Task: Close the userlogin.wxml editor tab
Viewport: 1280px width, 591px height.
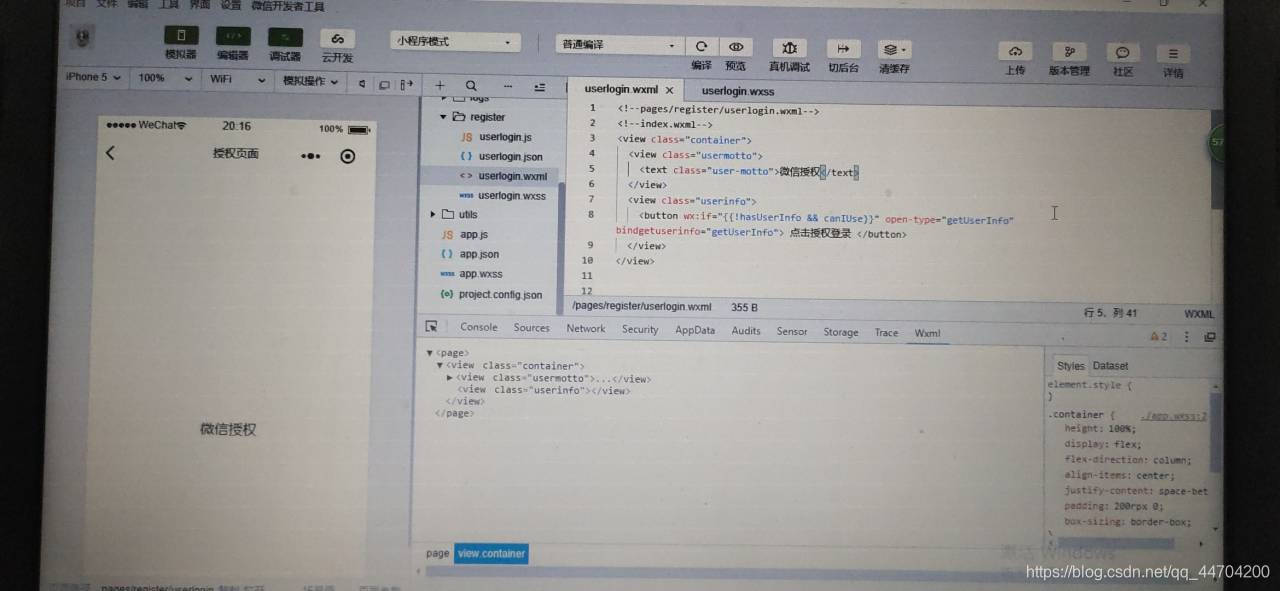Action: (x=669, y=90)
